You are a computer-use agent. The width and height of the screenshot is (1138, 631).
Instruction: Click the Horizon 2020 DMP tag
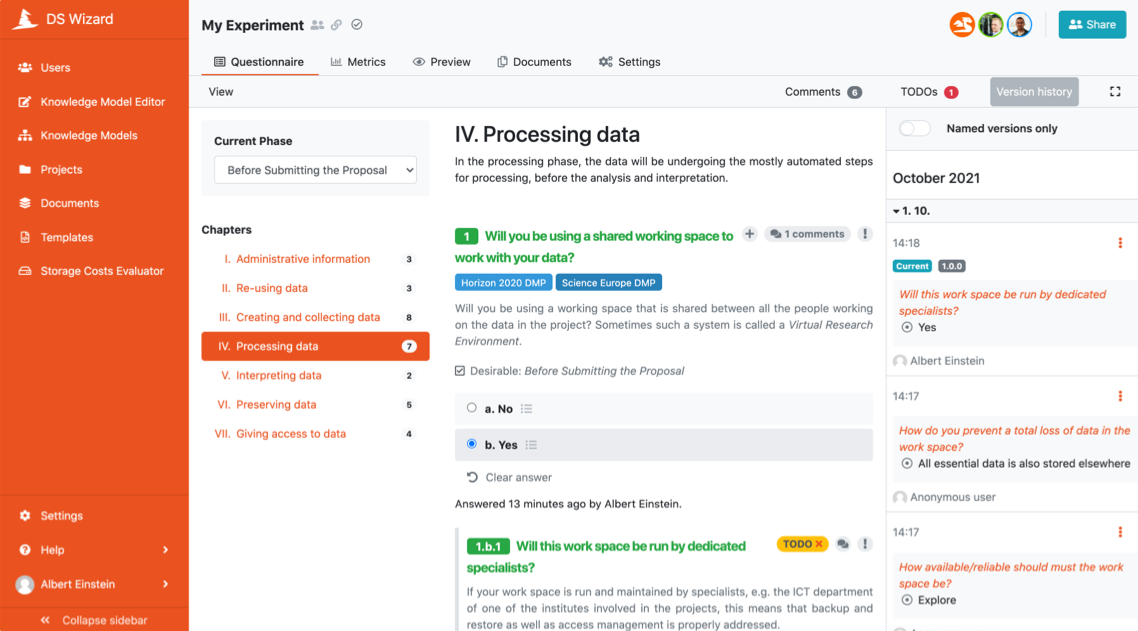[504, 282]
